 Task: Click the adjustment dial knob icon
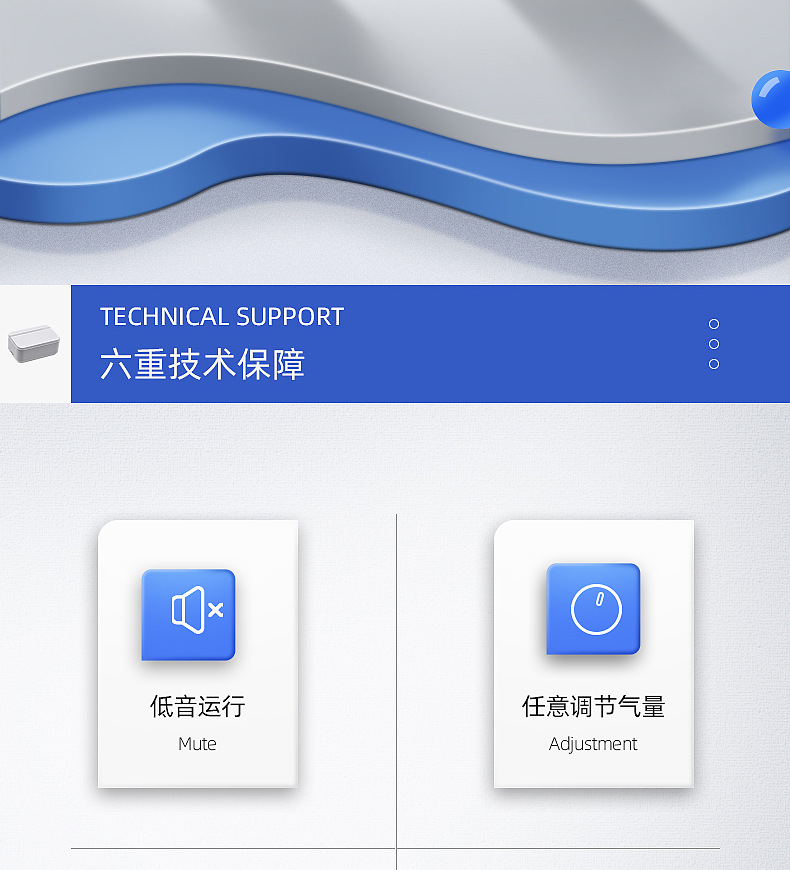(x=596, y=609)
